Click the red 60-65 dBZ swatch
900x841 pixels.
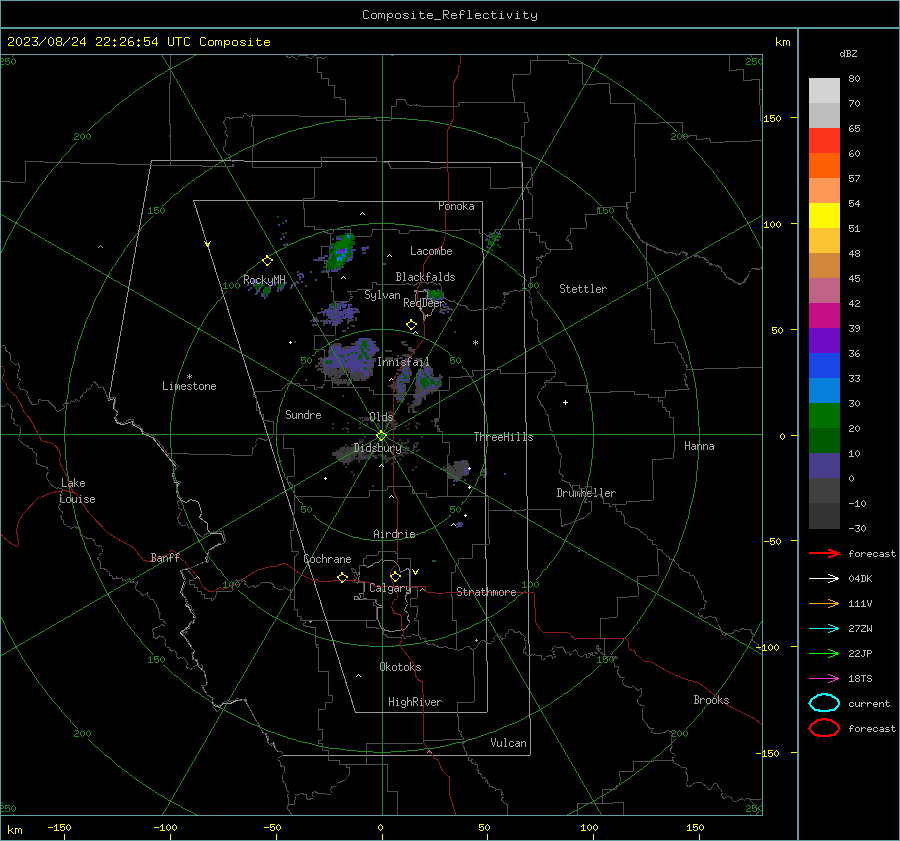[824, 140]
